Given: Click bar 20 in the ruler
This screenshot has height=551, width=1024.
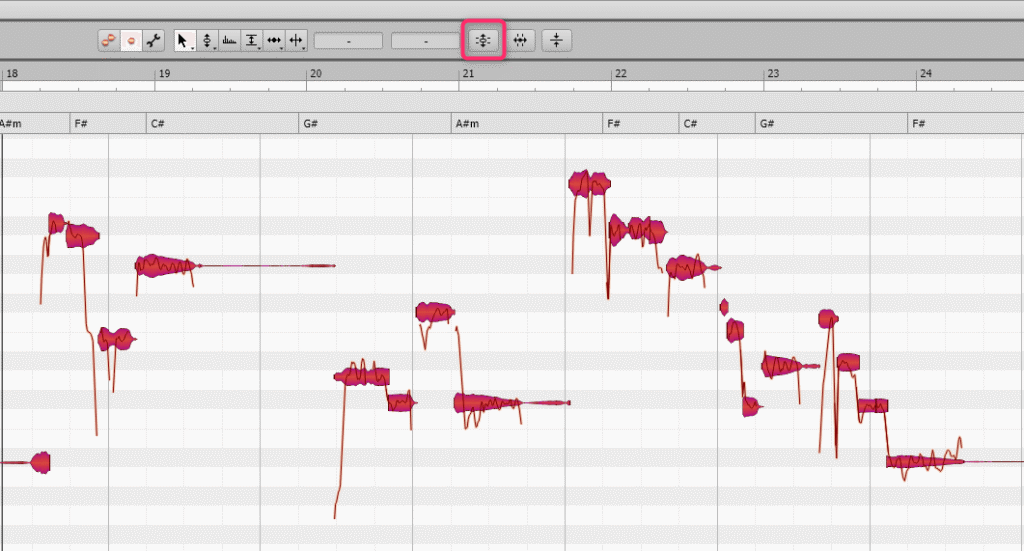Looking at the screenshot, I should coord(316,74).
